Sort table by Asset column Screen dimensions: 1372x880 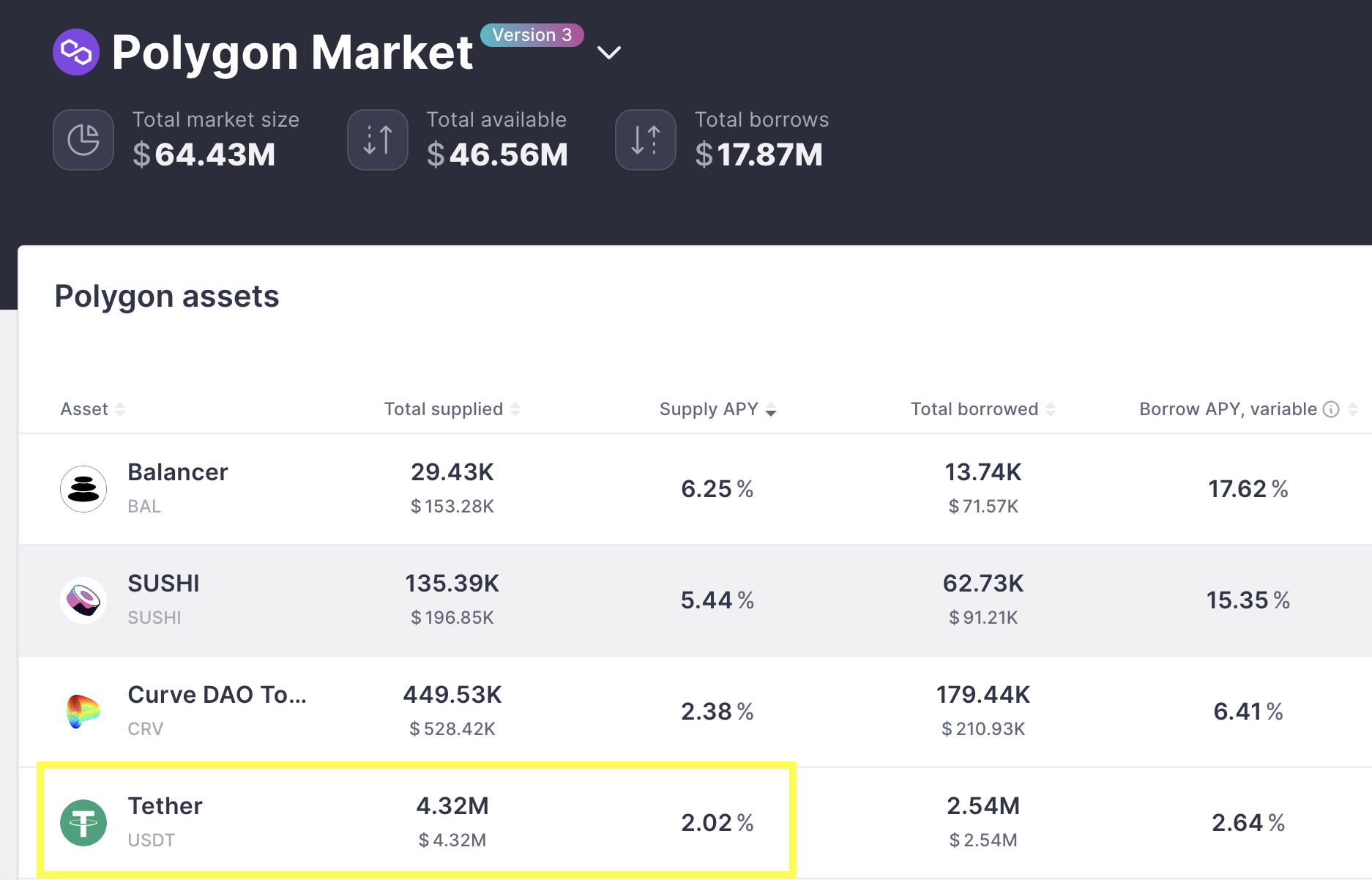pyautogui.click(x=93, y=409)
